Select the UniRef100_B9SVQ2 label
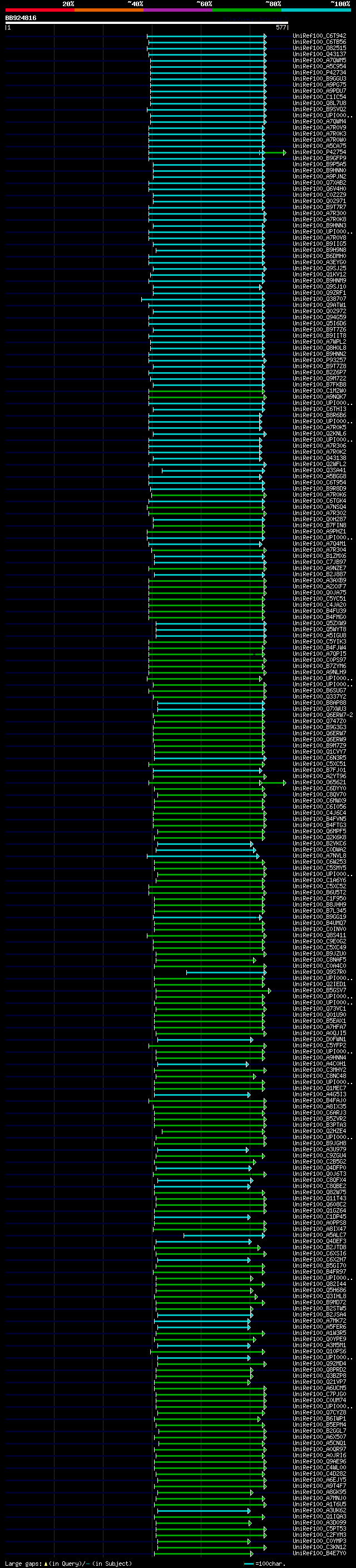Image resolution: width=356 pixels, height=1568 pixels. [x=319, y=109]
